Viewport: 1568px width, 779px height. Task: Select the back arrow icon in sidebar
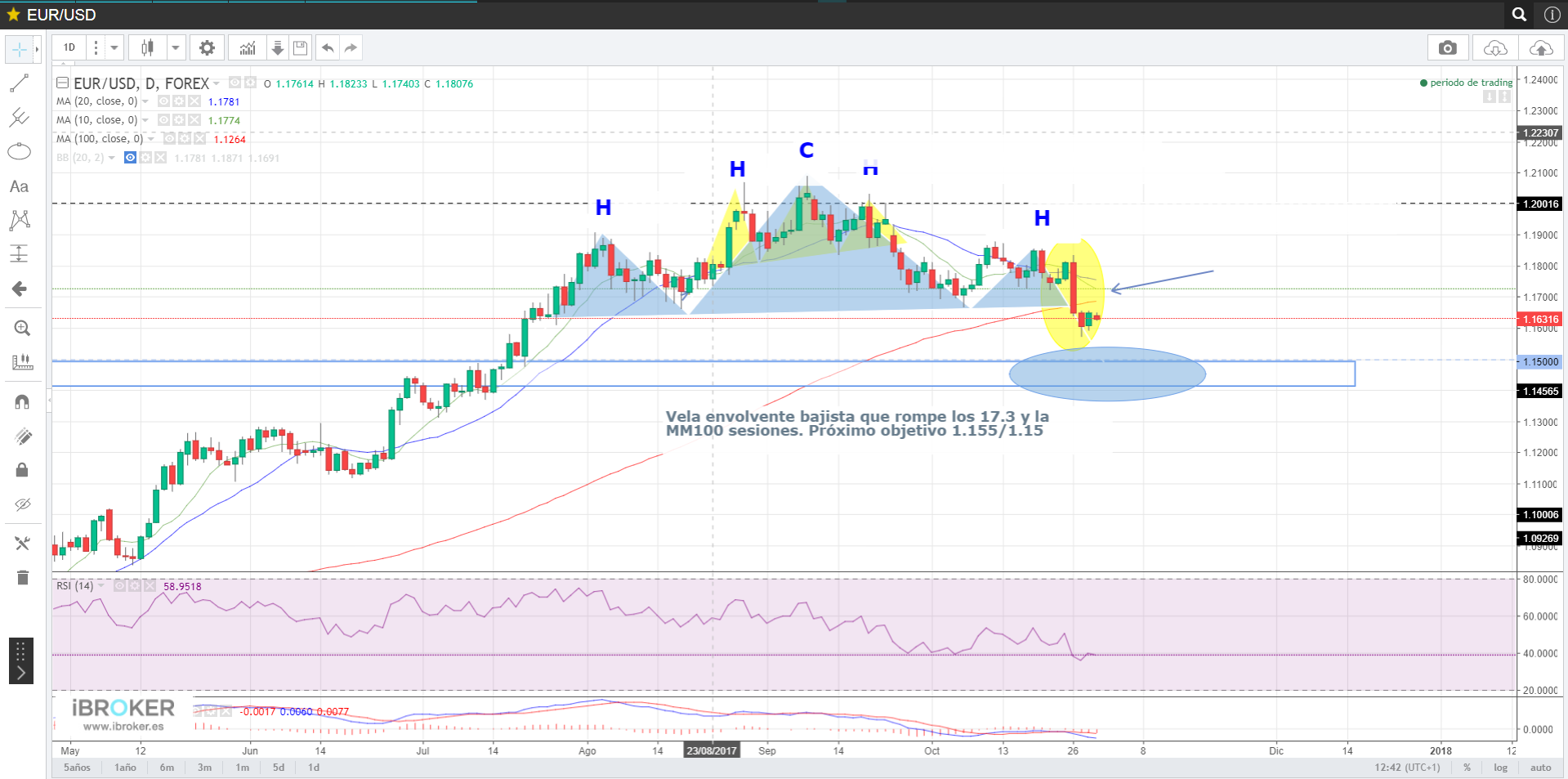click(19, 289)
